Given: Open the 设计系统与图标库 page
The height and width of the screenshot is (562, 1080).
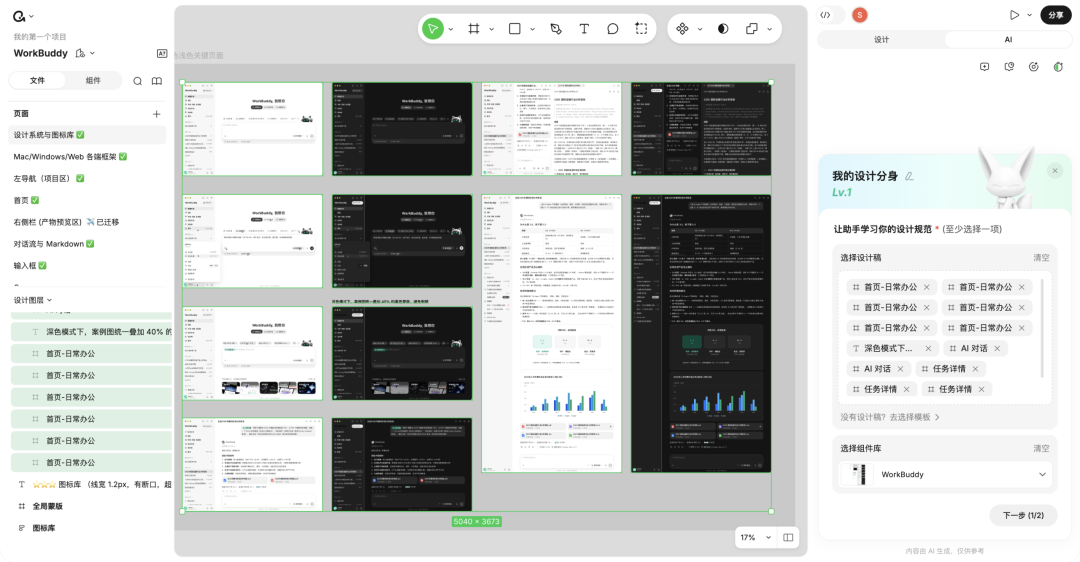Looking at the screenshot, I should [87, 135].
